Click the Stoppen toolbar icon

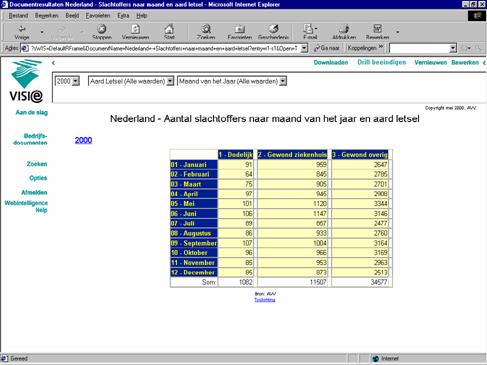click(102, 29)
